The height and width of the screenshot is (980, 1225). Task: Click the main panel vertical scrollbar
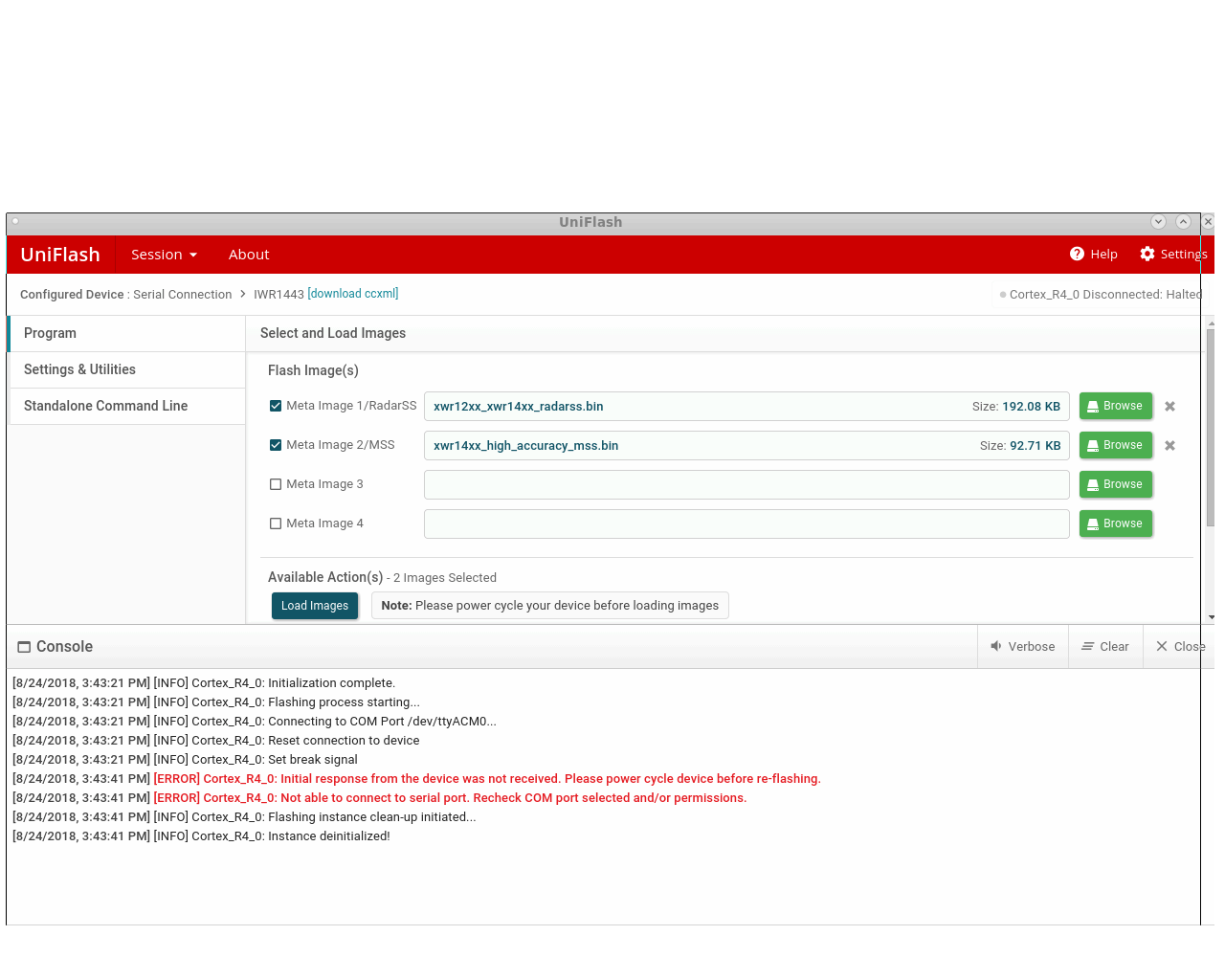pyautogui.click(x=1210, y=428)
